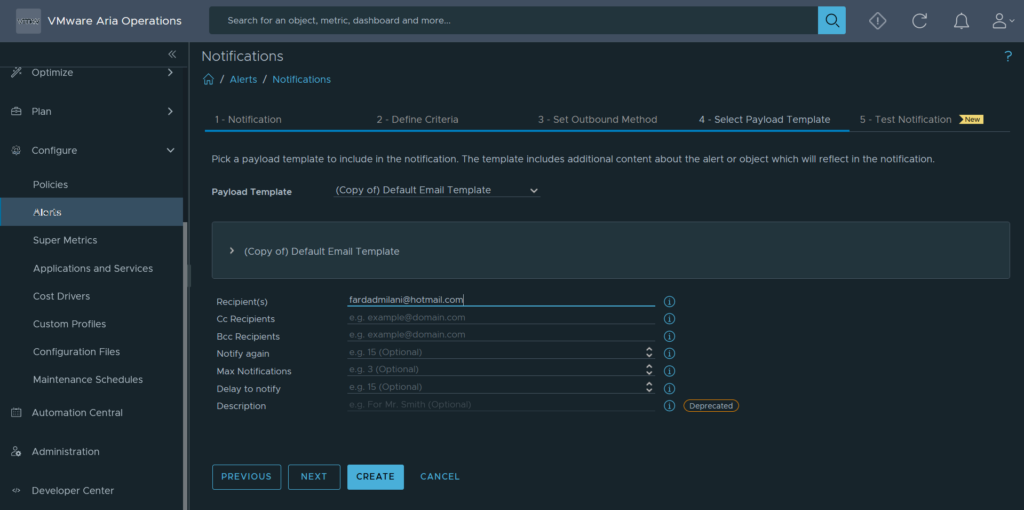Viewport: 1024px width, 510px height.
Task: Click the Deprecated badge
Action: (x=711, y=406)
